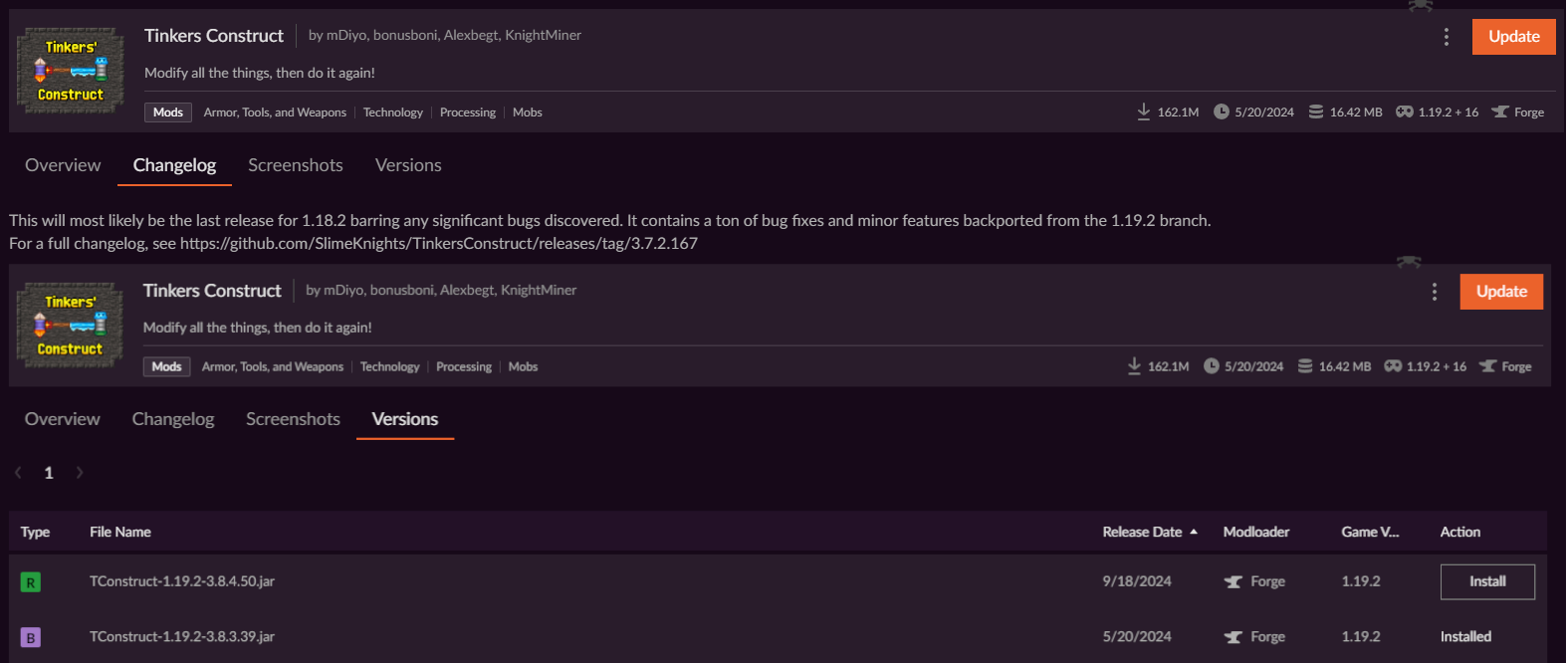This screenshot has width=1568, height=663.
Task: Click the top game version controller icon
Action: click(1404, 111)
